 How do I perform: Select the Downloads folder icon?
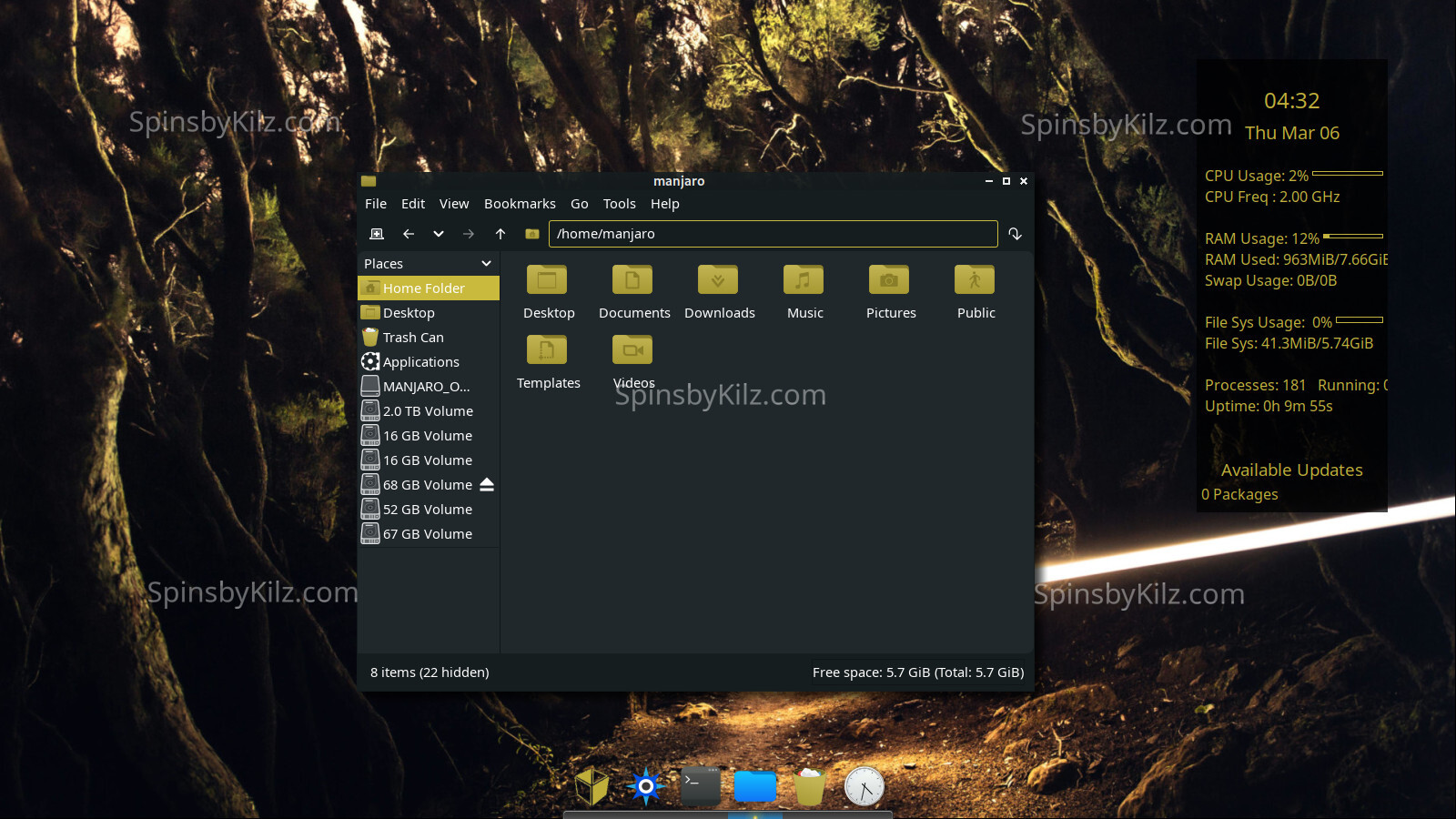coord(718,279)
